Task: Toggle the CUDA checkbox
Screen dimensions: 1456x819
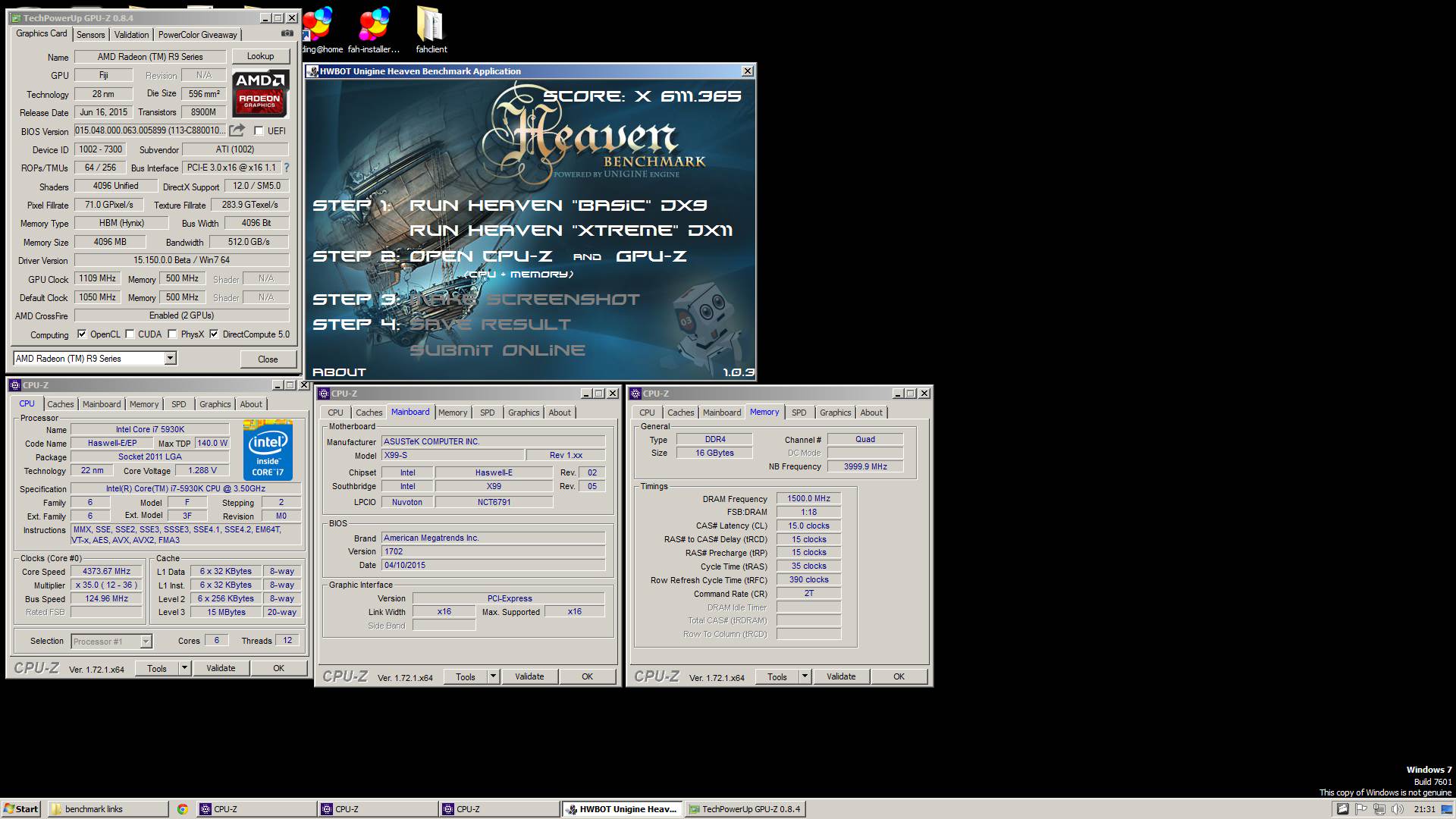Action: pyautogui.click(x=130, y=334)
